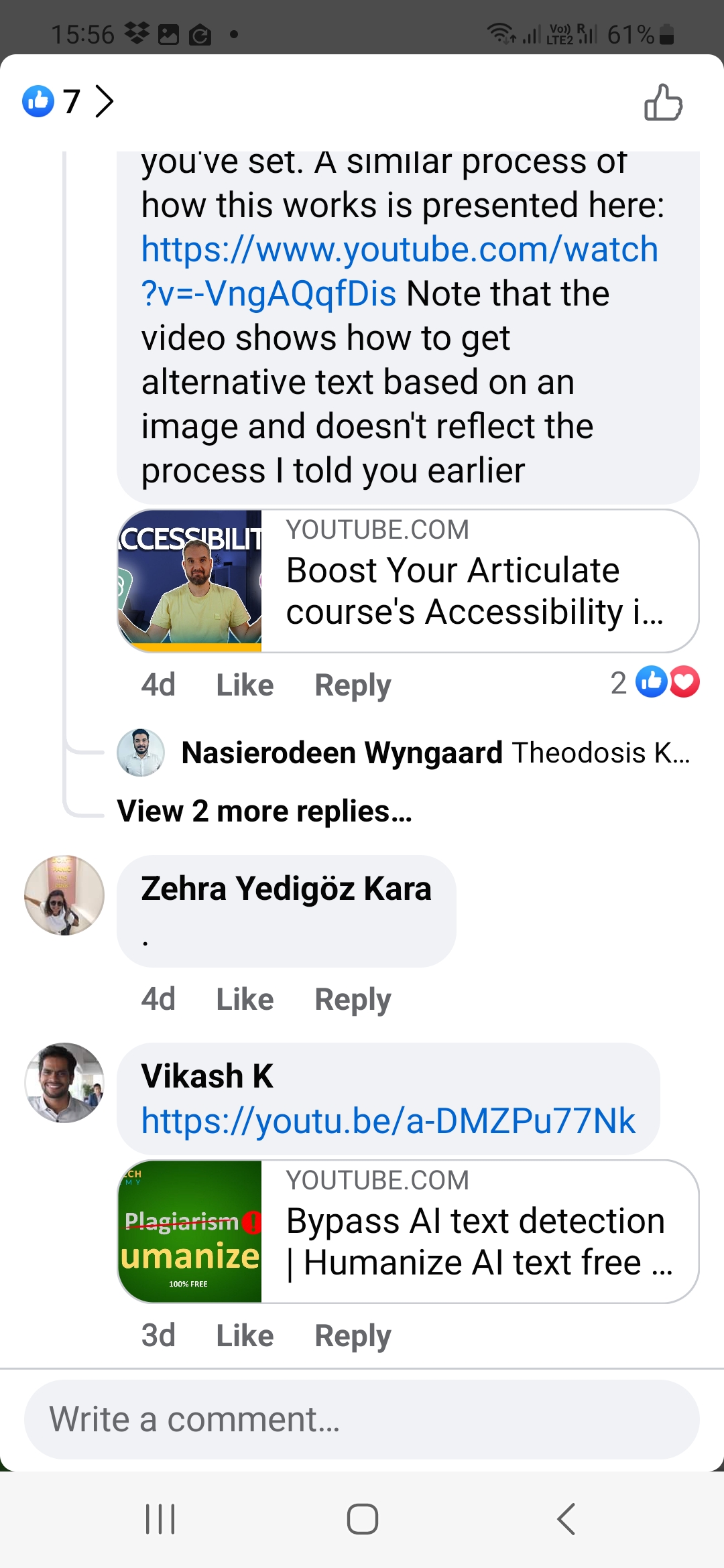Open the youtu.be/a-DMZPu77Nk link
Viewport: 724px width, 1568px height.
[x=388, y=1121]
